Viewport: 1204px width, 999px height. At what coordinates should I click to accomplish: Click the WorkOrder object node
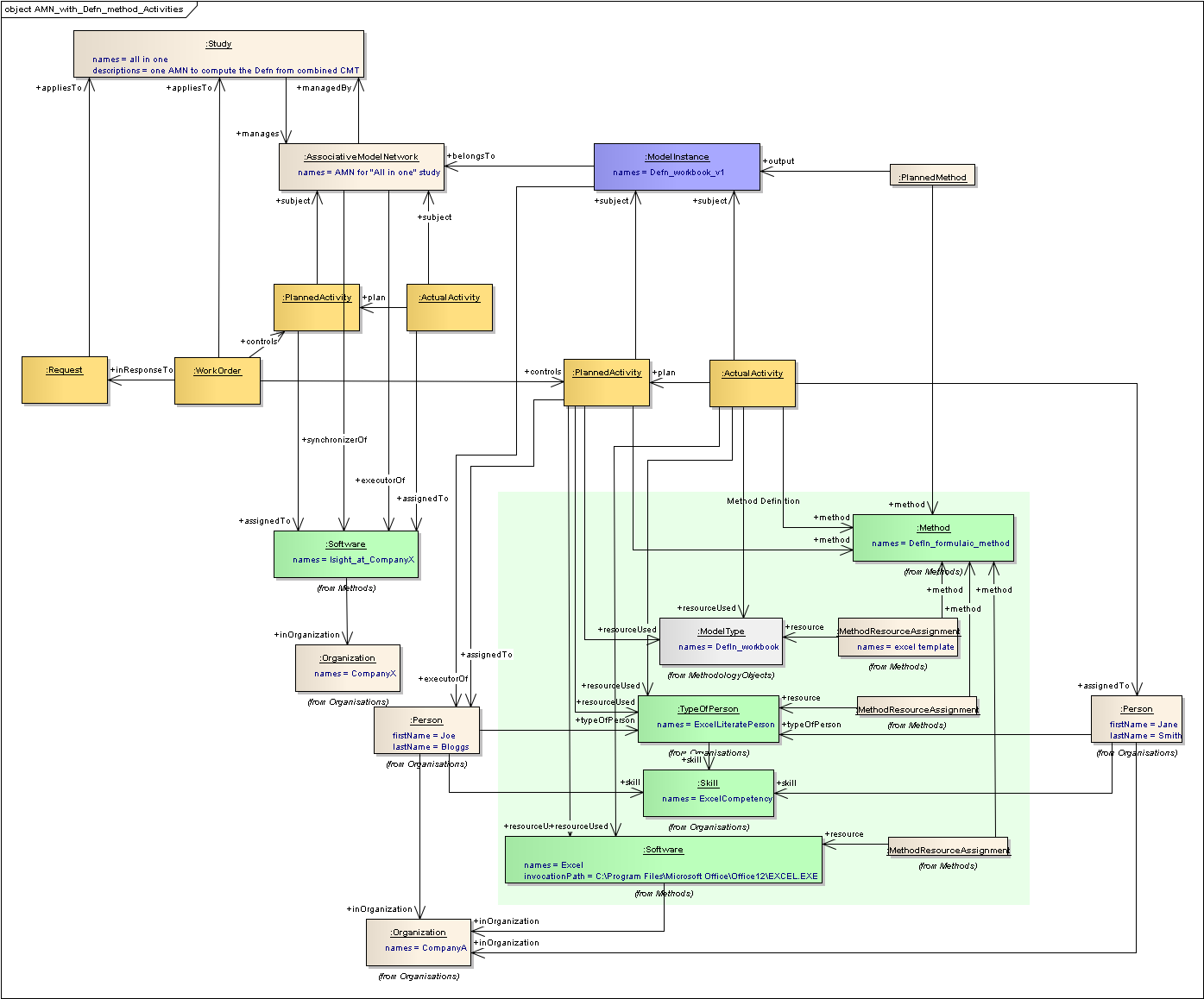pos(217,380)
